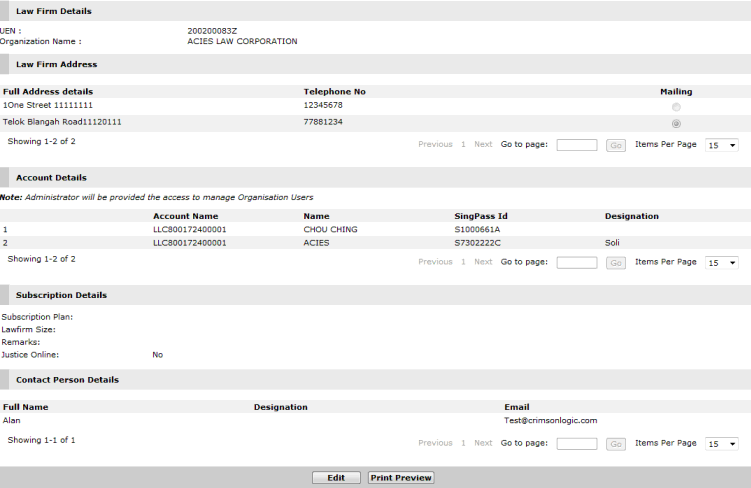
Task: Focus Go to page field in Law Firm Address
Action: (x=576, y=145)
